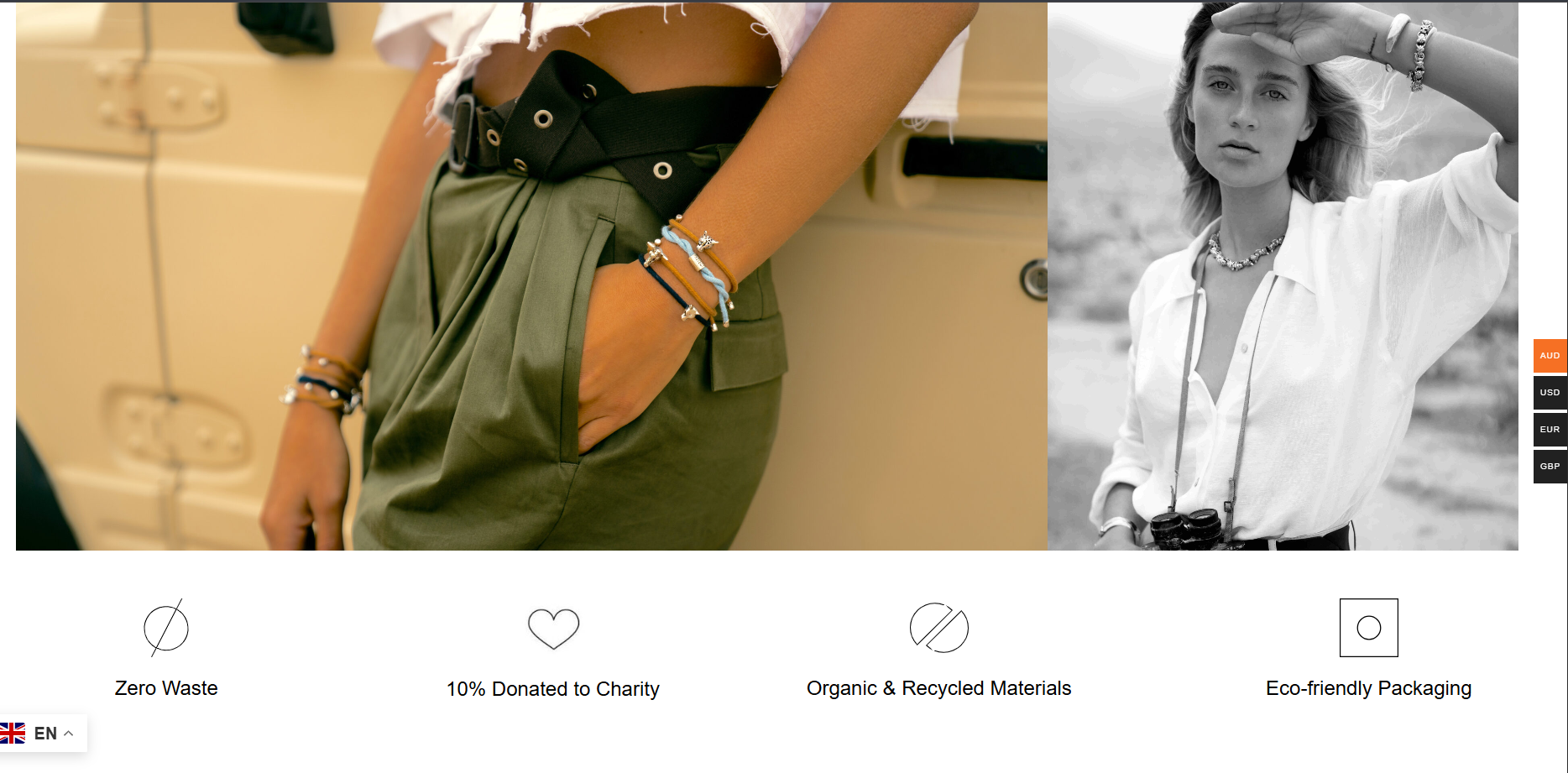Click the Zero Waste label

(x=166, y=688)
